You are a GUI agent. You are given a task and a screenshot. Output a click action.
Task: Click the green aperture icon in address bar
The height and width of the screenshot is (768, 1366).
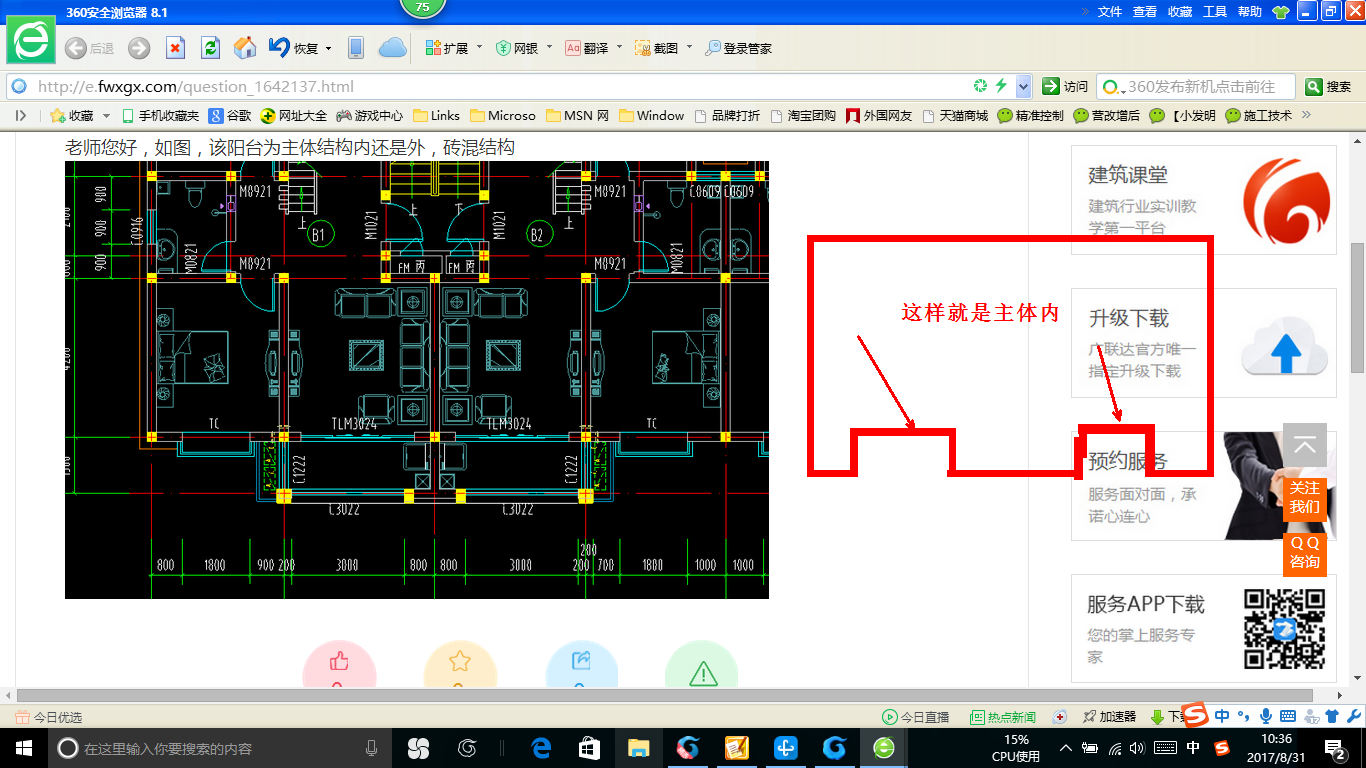981,86
